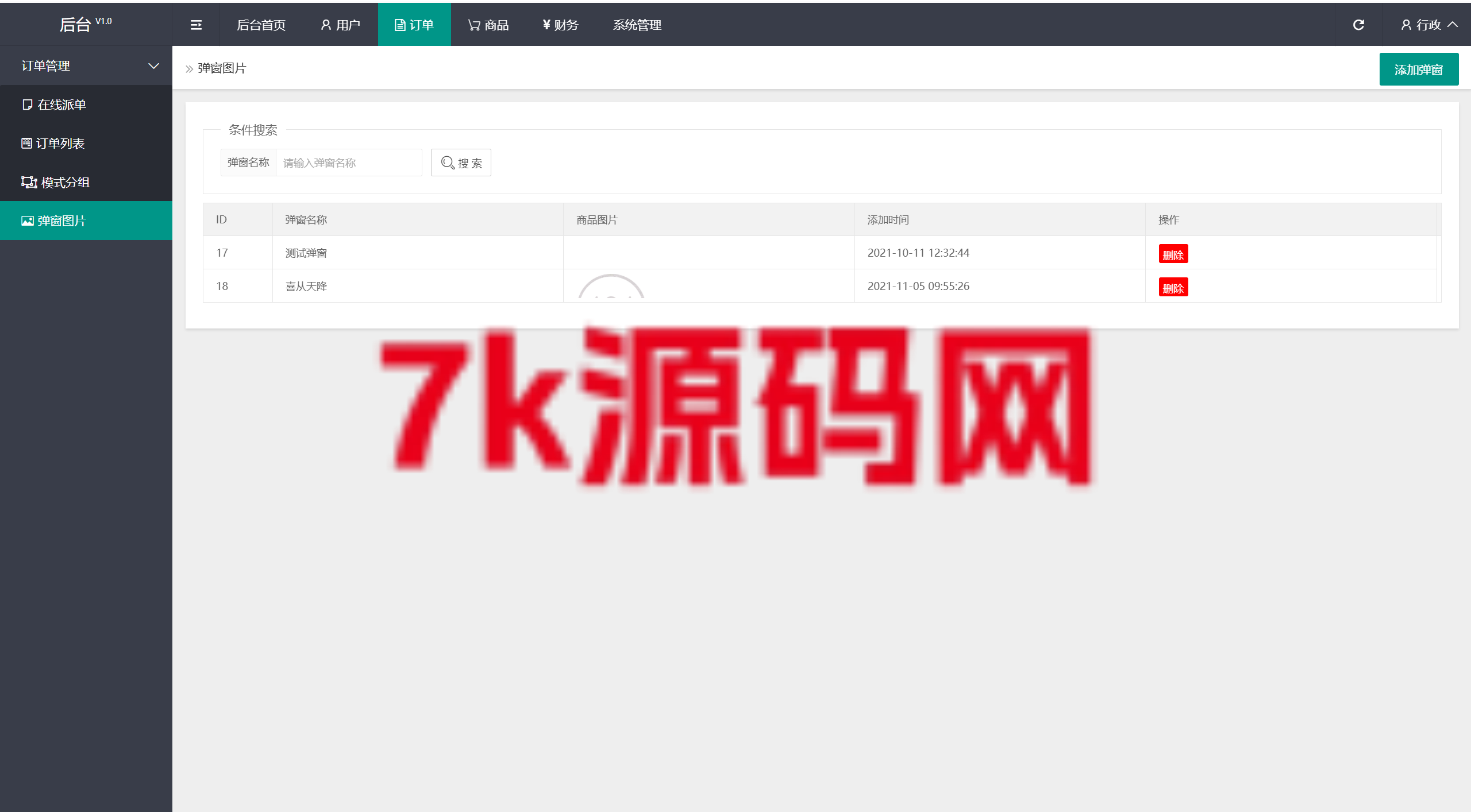Viewport: 1471px width, 812px height.
Task: Open the 商品 top menu
Action: pyautogui.click(x=488, y=25)
